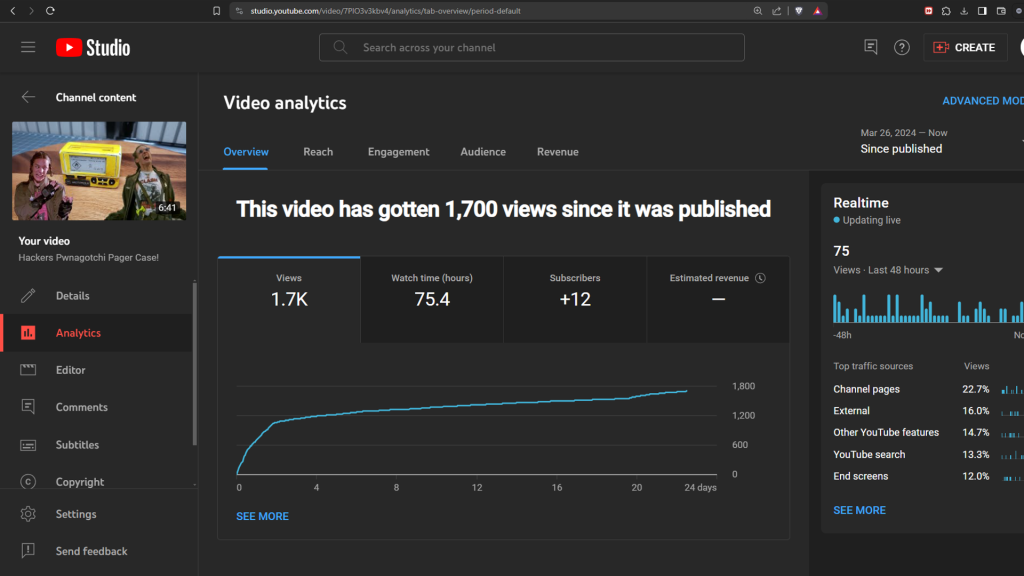The height and width of the screenshot is (576, 1024).
Task: Open the hamburger navigation menu
Action: tap(27, 47)
